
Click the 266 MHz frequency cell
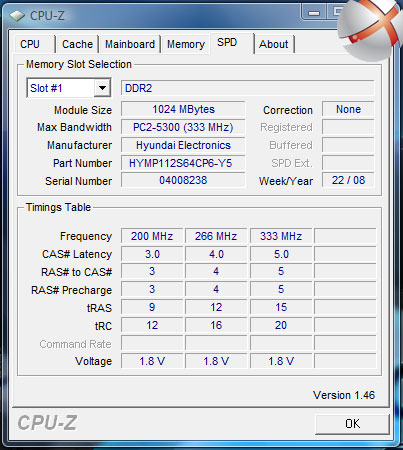coord(216,236)
